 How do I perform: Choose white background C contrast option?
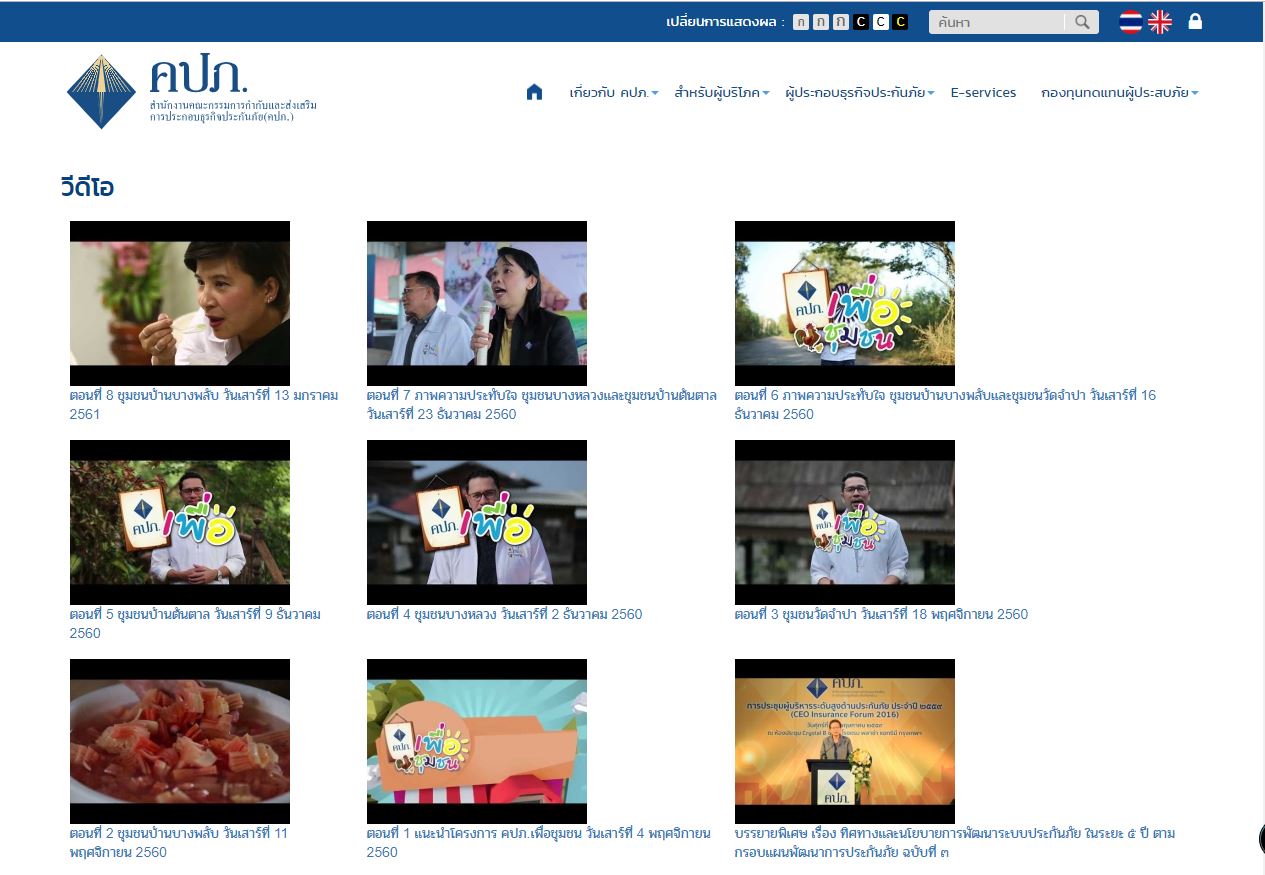pyautogui.click(x=880, y=22)
